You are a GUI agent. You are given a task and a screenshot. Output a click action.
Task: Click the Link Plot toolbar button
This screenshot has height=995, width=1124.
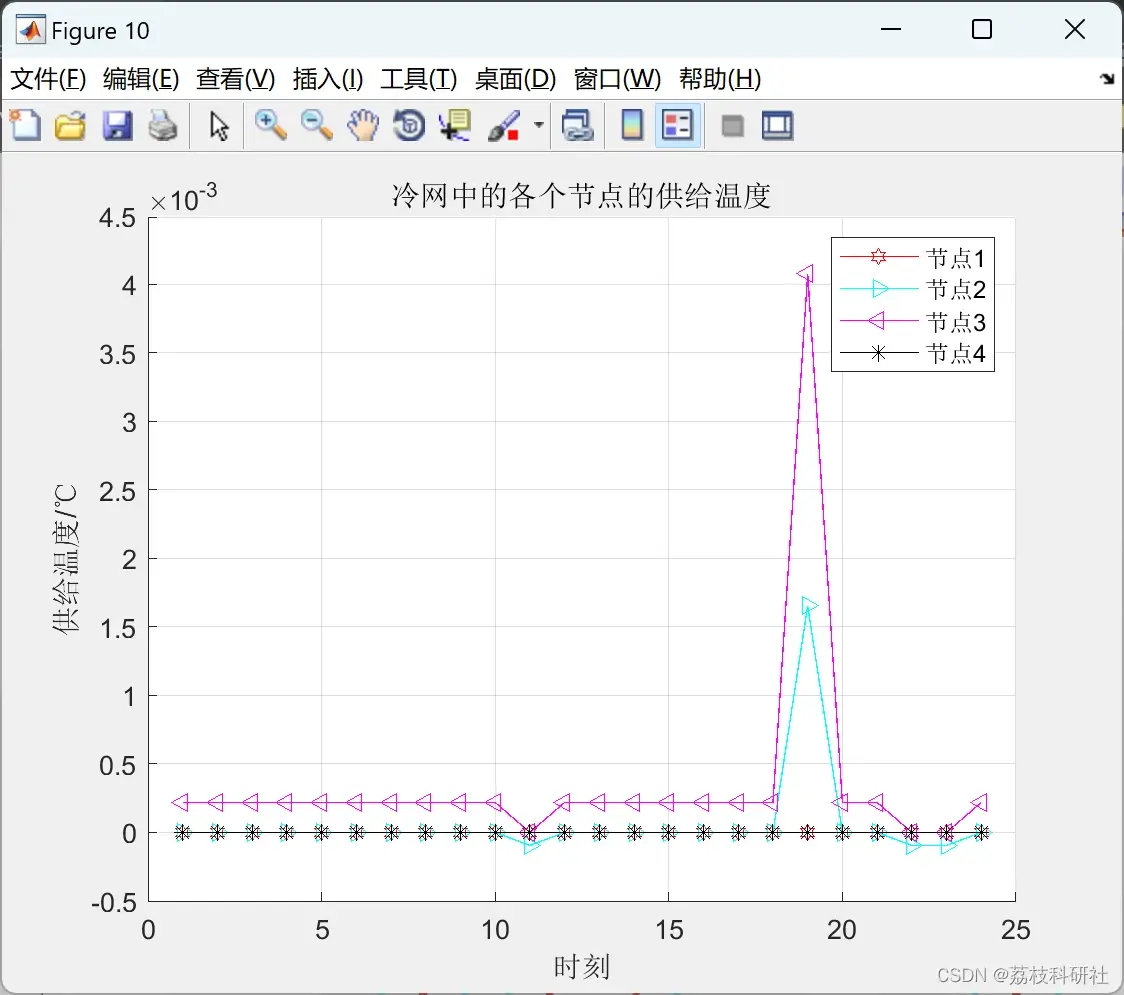(x=577, y=126)
